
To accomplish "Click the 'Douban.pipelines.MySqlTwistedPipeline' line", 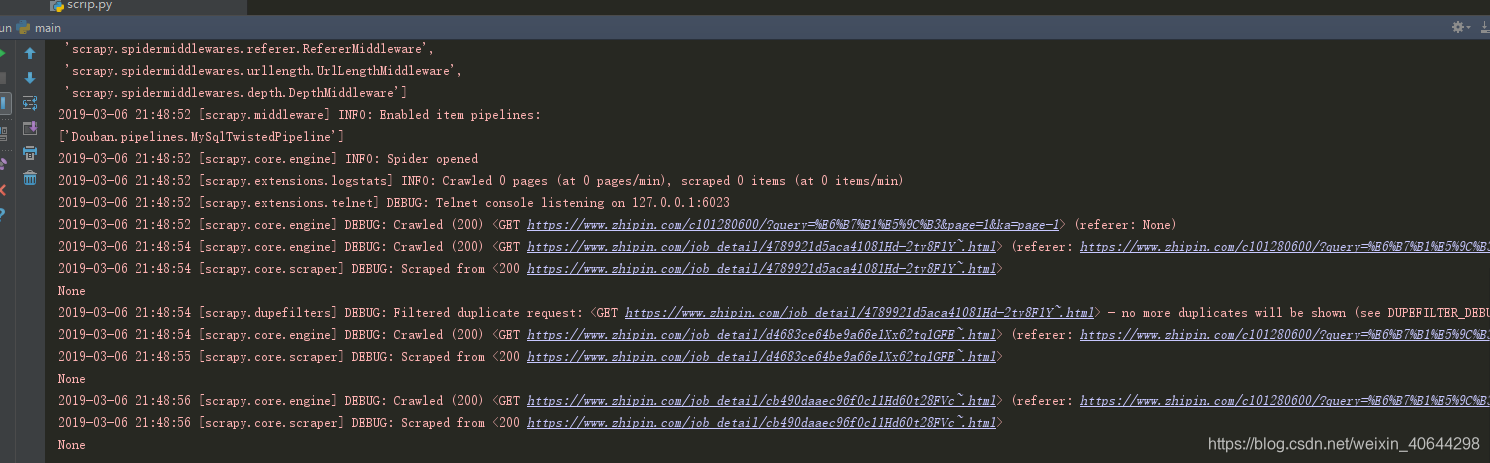I will [x=201, y=137].
